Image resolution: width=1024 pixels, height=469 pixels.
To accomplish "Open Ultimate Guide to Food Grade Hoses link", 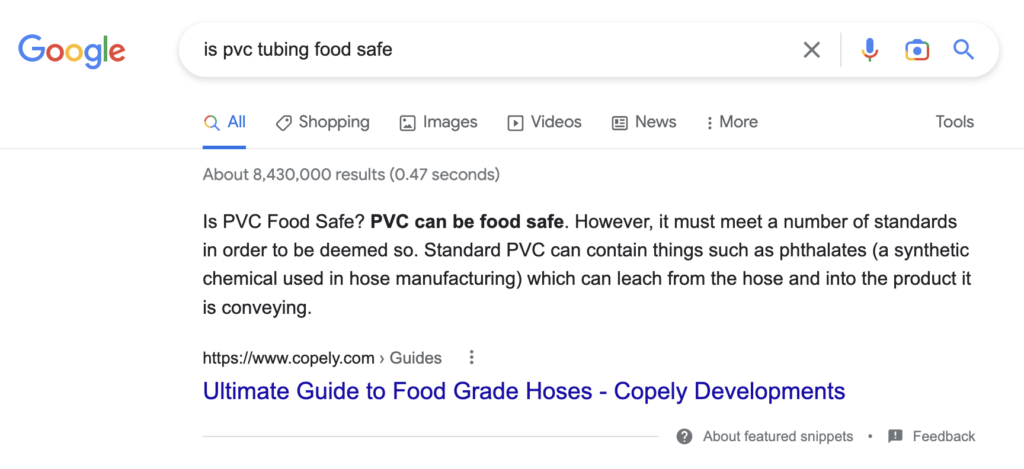I will (x=524, y=390).
